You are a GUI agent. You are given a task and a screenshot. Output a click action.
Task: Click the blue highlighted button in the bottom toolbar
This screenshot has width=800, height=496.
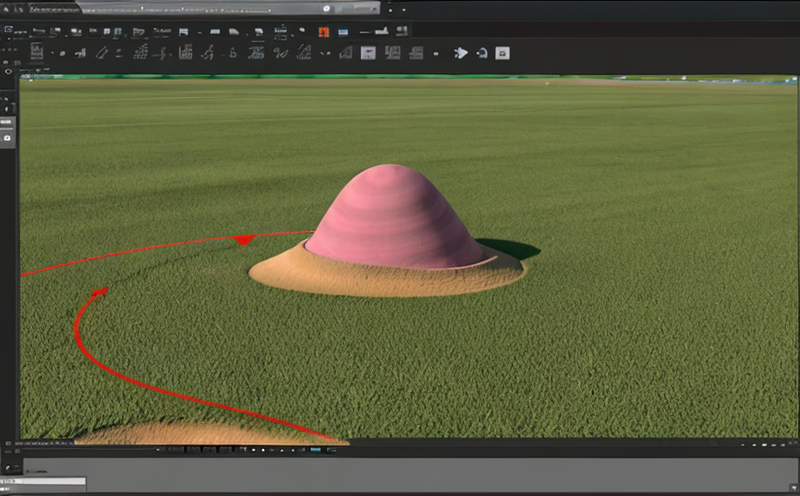click(315, 450)
